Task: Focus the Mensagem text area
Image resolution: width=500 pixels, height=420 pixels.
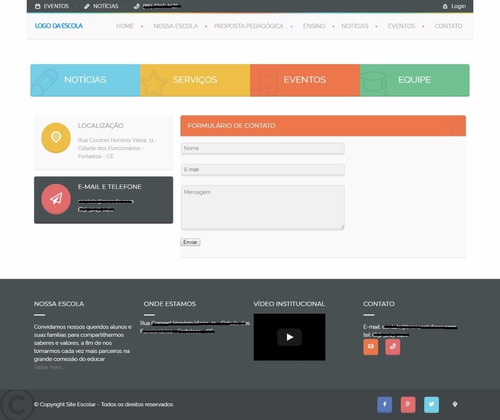Action: 263,207
